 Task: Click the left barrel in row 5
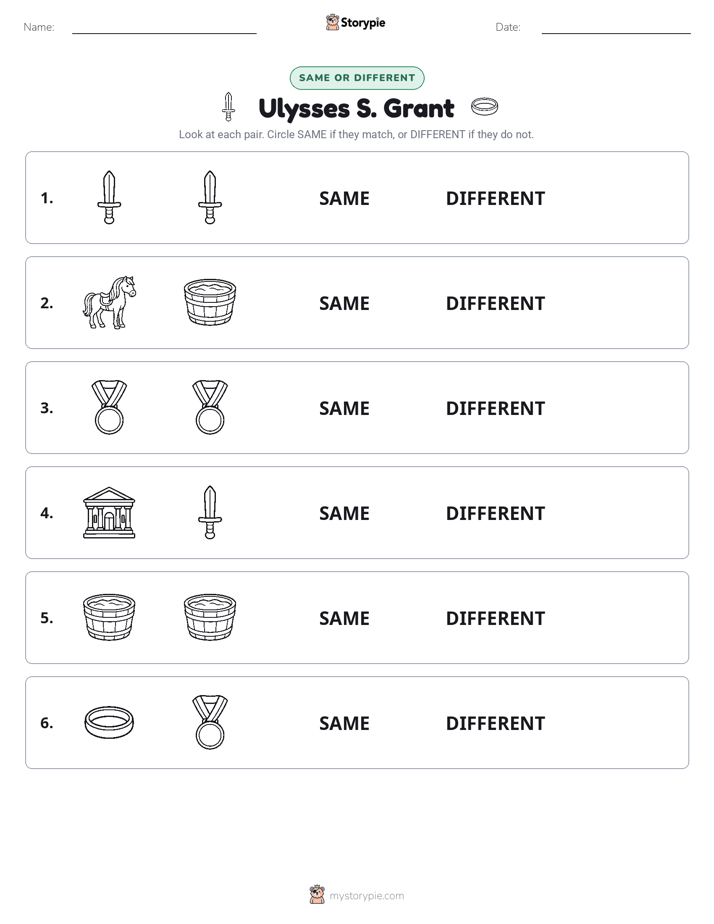109,617
